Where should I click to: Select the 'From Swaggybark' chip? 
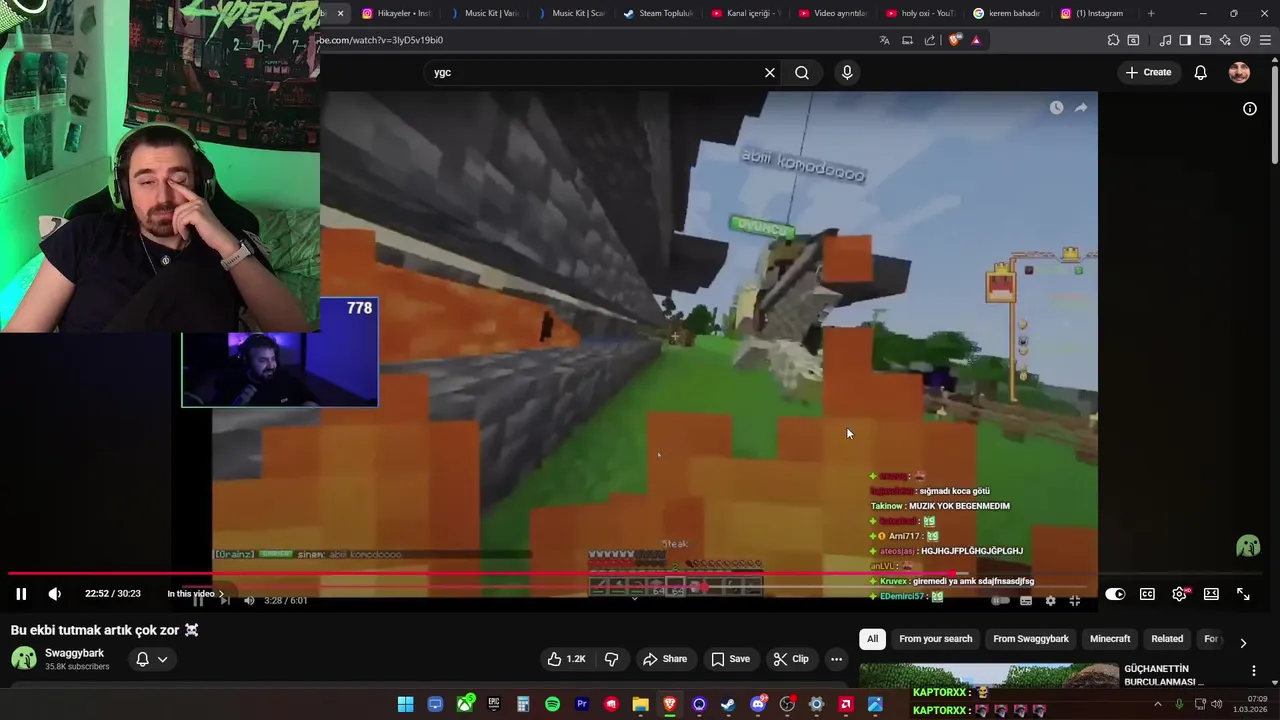tap(1031, 639)
